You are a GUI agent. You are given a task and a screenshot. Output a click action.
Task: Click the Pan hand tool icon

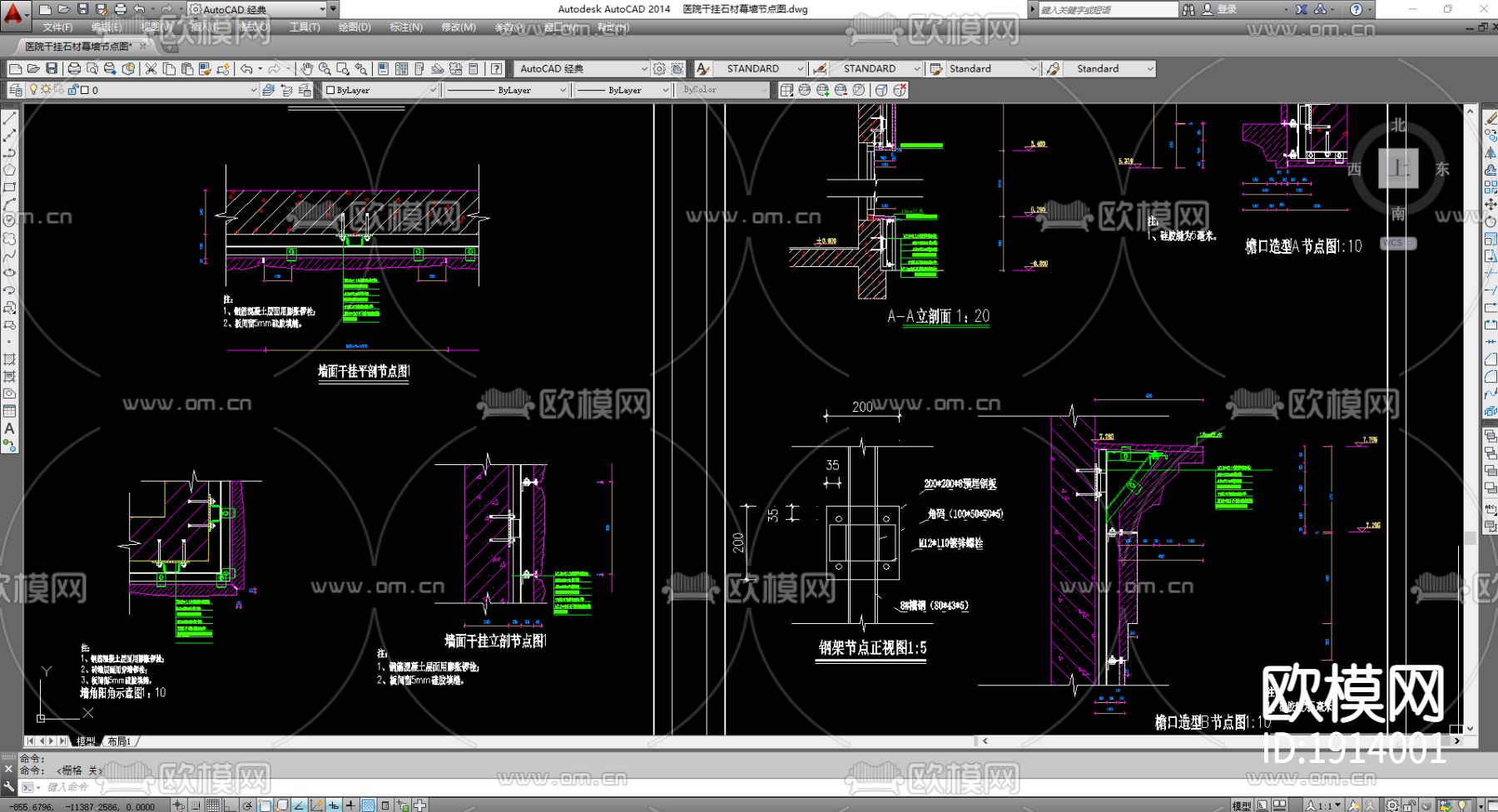coord(306,69)
